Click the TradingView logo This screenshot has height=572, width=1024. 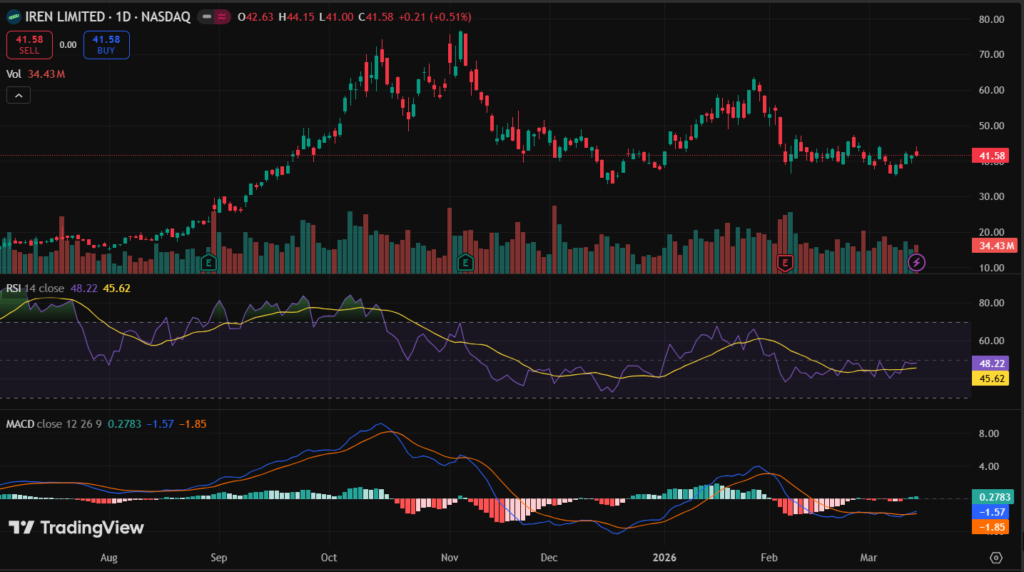tap(76, 528)
